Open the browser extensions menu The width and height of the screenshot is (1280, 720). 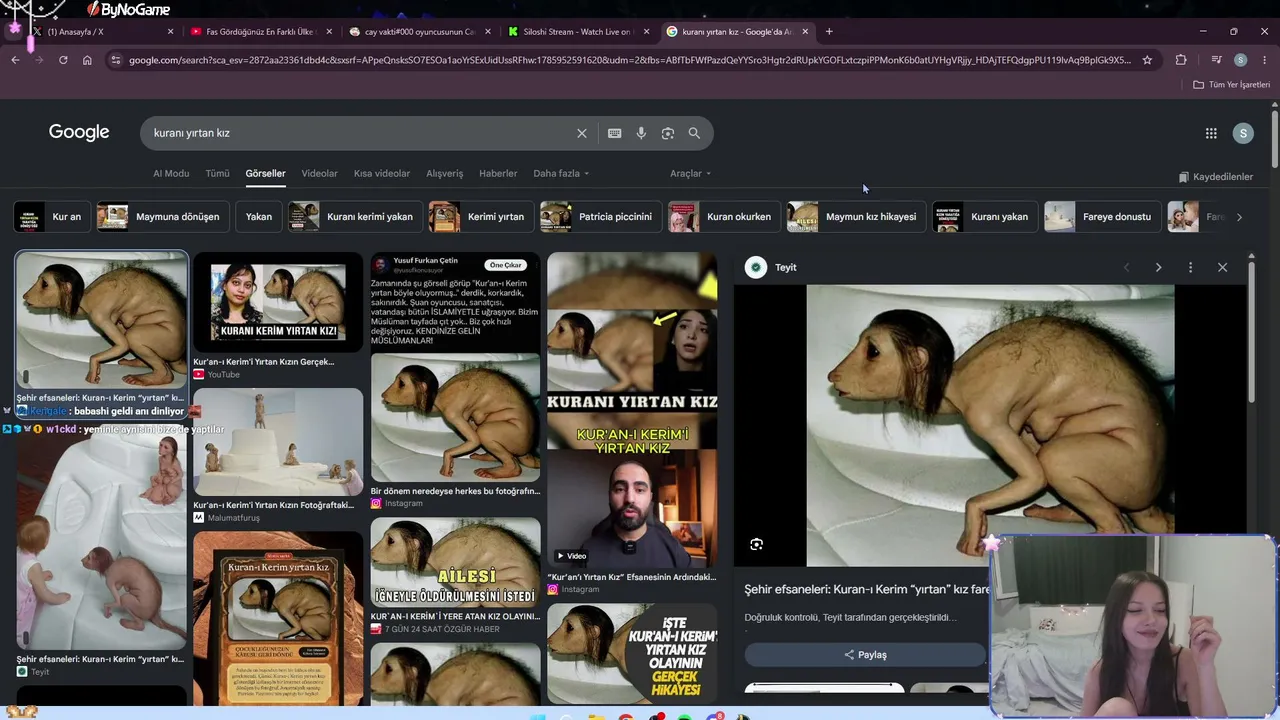[1181, 60]
